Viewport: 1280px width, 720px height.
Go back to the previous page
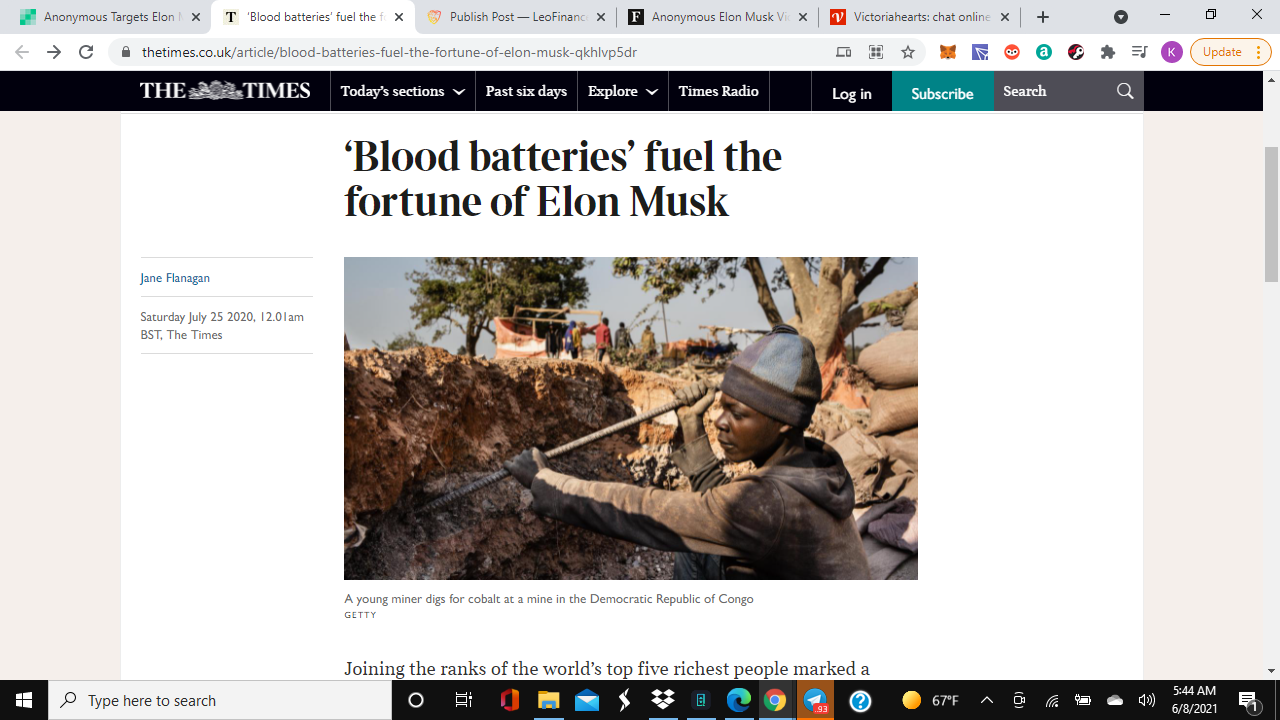point(22,52)
